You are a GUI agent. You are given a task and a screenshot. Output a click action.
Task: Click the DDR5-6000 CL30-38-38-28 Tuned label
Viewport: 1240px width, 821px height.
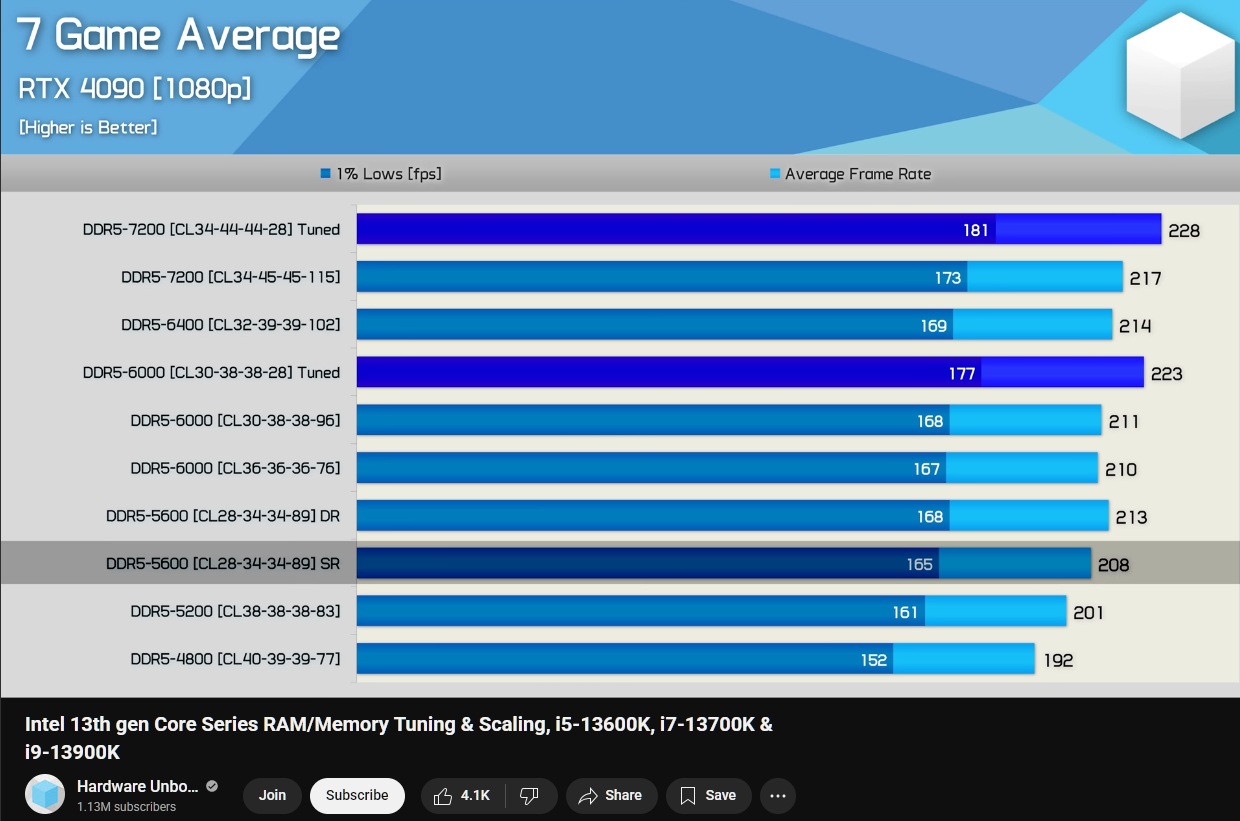211,372
